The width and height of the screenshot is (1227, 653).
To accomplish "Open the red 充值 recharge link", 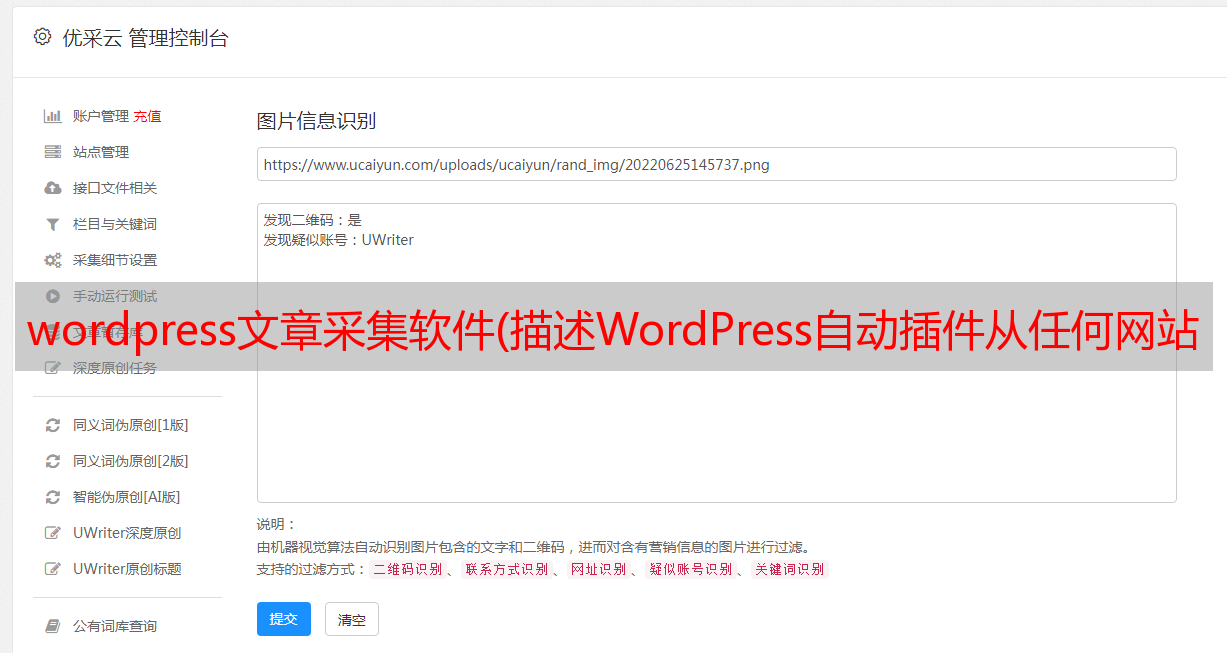I will (147, 116).
